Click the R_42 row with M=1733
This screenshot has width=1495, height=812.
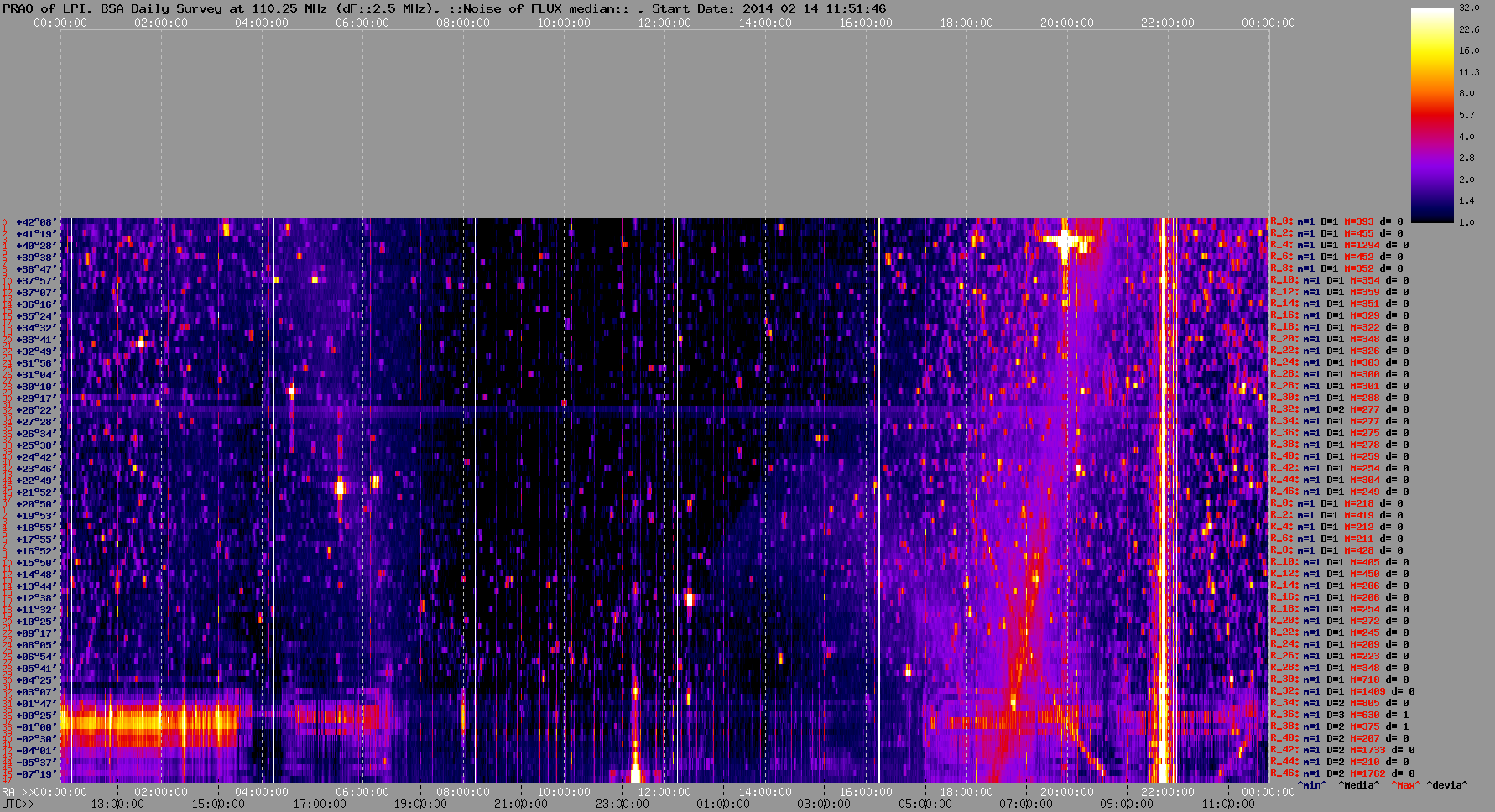[1342, 751]
